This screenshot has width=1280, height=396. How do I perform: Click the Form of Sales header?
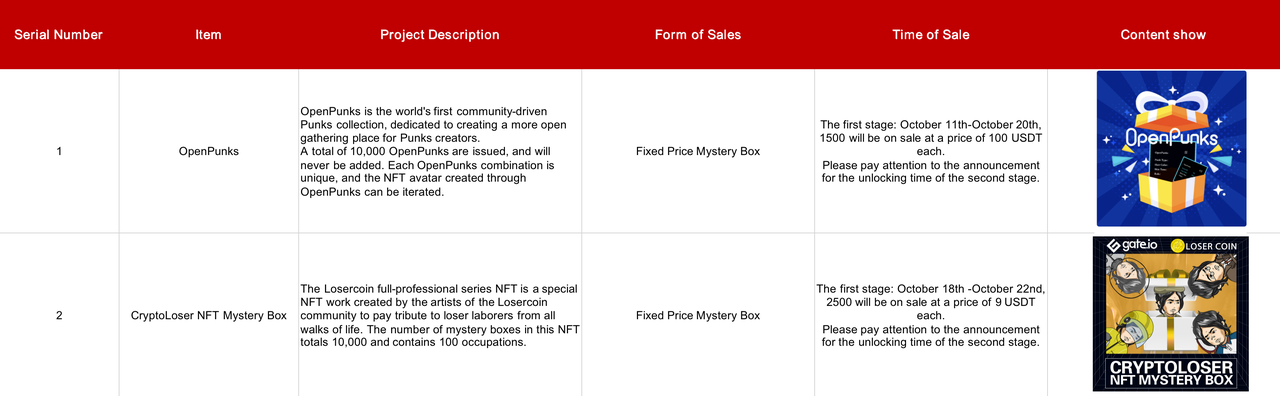point(698,34)
